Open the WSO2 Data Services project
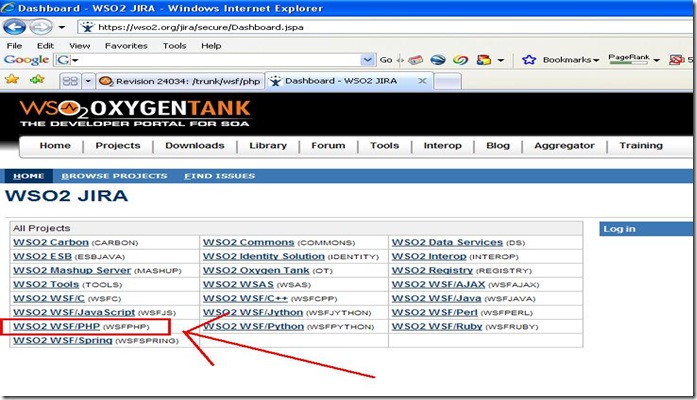Image resolution: width=697 pixels, height=400 pixels. click(447, 242)
